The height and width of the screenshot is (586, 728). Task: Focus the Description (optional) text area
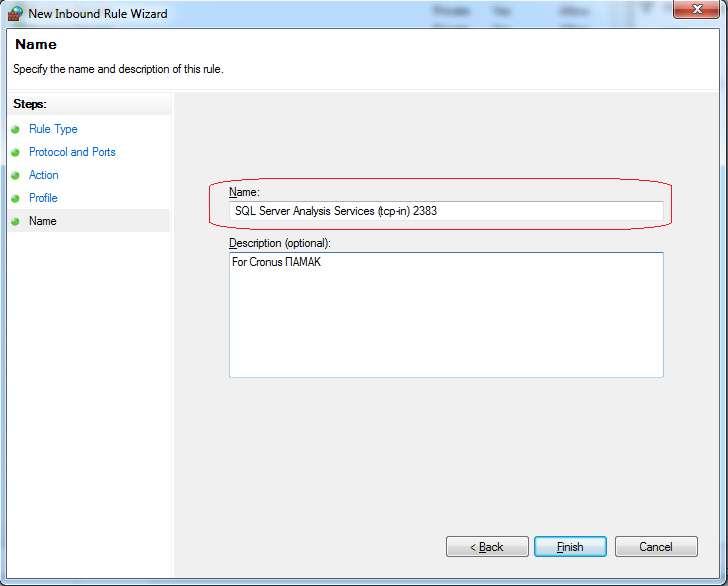(446, 315)
